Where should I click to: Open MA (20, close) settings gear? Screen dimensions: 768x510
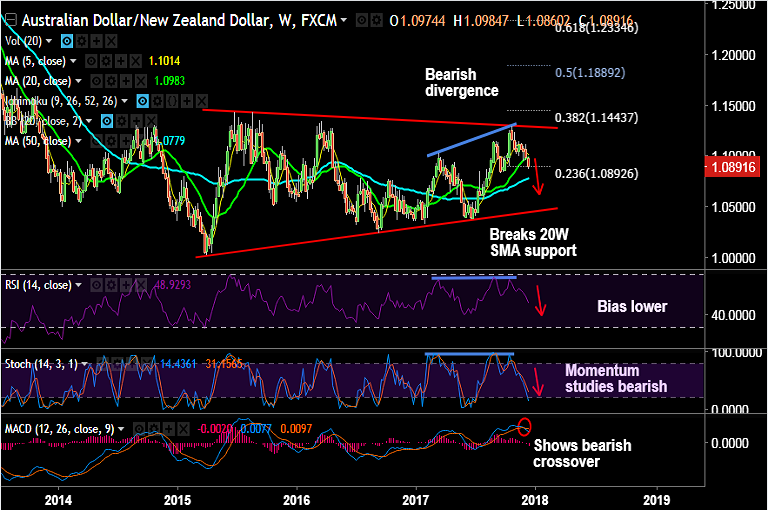[111, 81]
